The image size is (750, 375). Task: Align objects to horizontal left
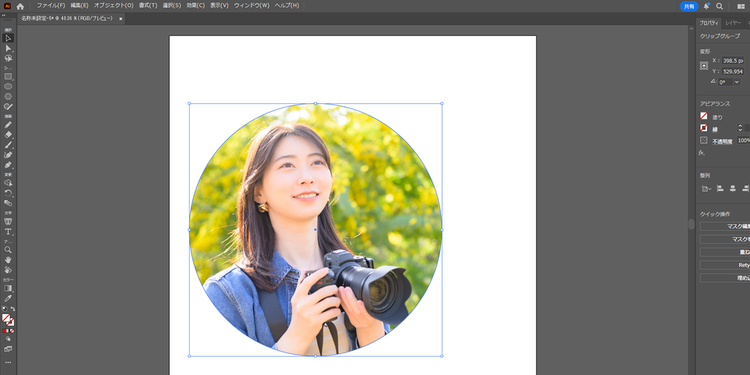click(720, 188)
